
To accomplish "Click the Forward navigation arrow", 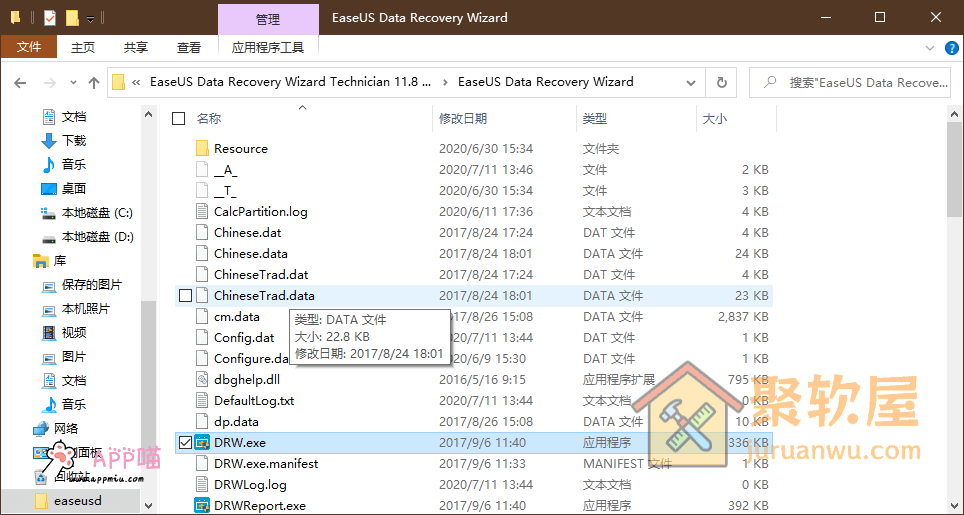I will click(x=50, y=82).
